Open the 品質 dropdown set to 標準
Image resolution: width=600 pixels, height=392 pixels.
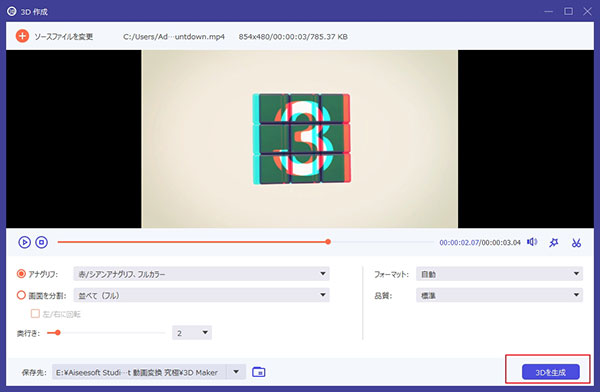pyautogui.click(x=499, y=295)
